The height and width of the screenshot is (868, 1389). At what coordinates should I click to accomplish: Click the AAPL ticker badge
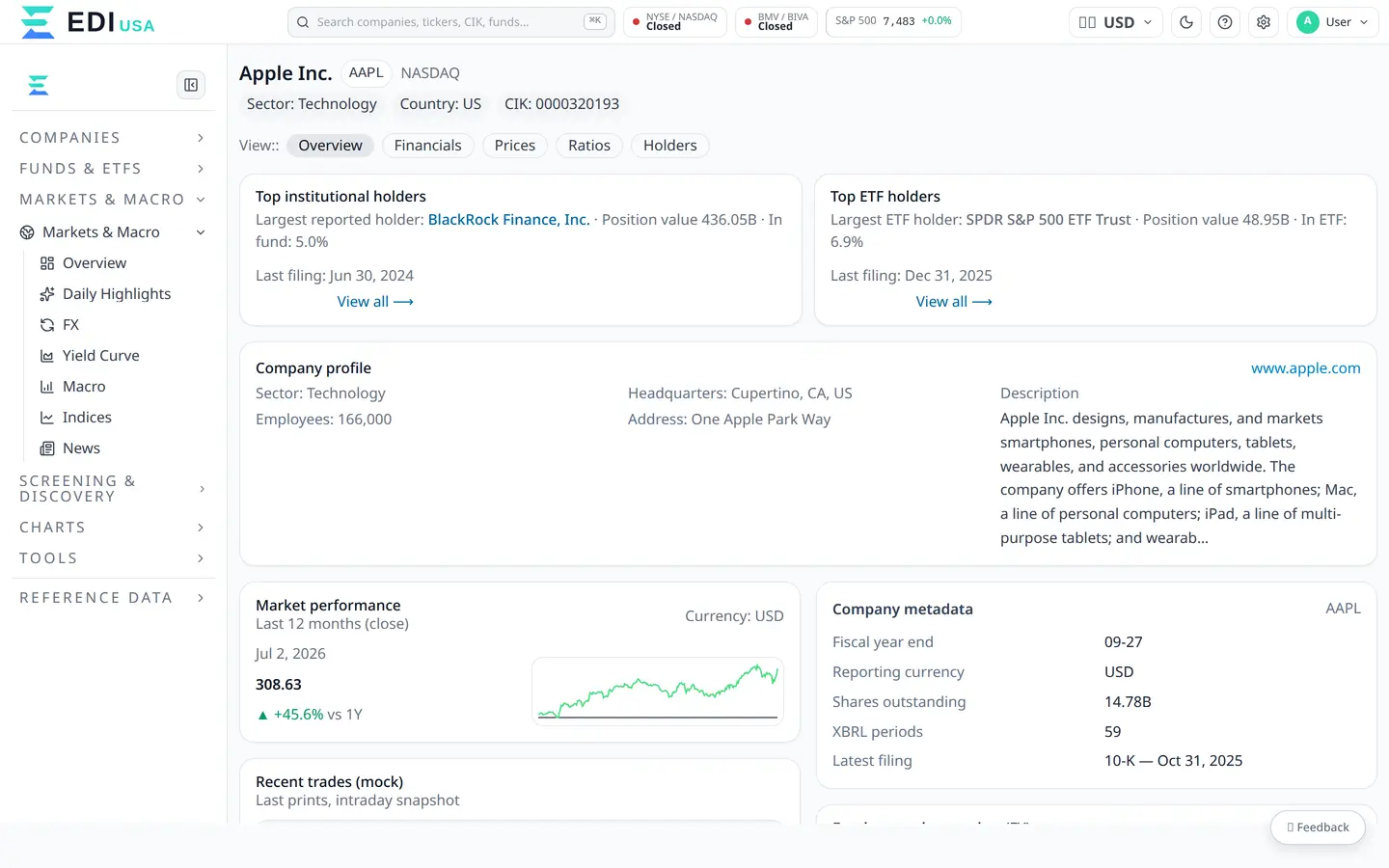pyautogui.click(x=367, y=73)
